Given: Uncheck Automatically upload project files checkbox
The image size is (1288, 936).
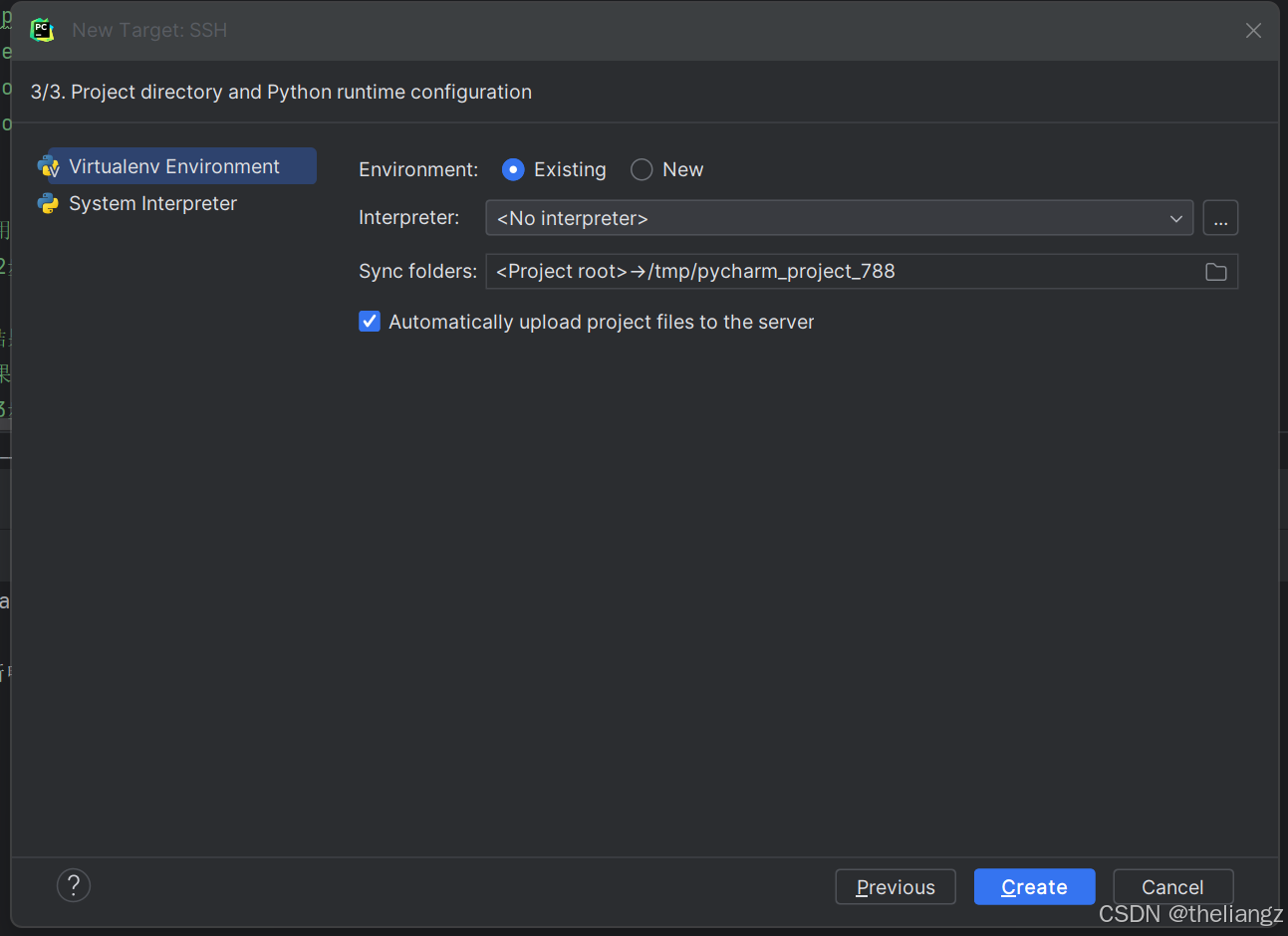Looking at the screenshot, I should (370, 322).
